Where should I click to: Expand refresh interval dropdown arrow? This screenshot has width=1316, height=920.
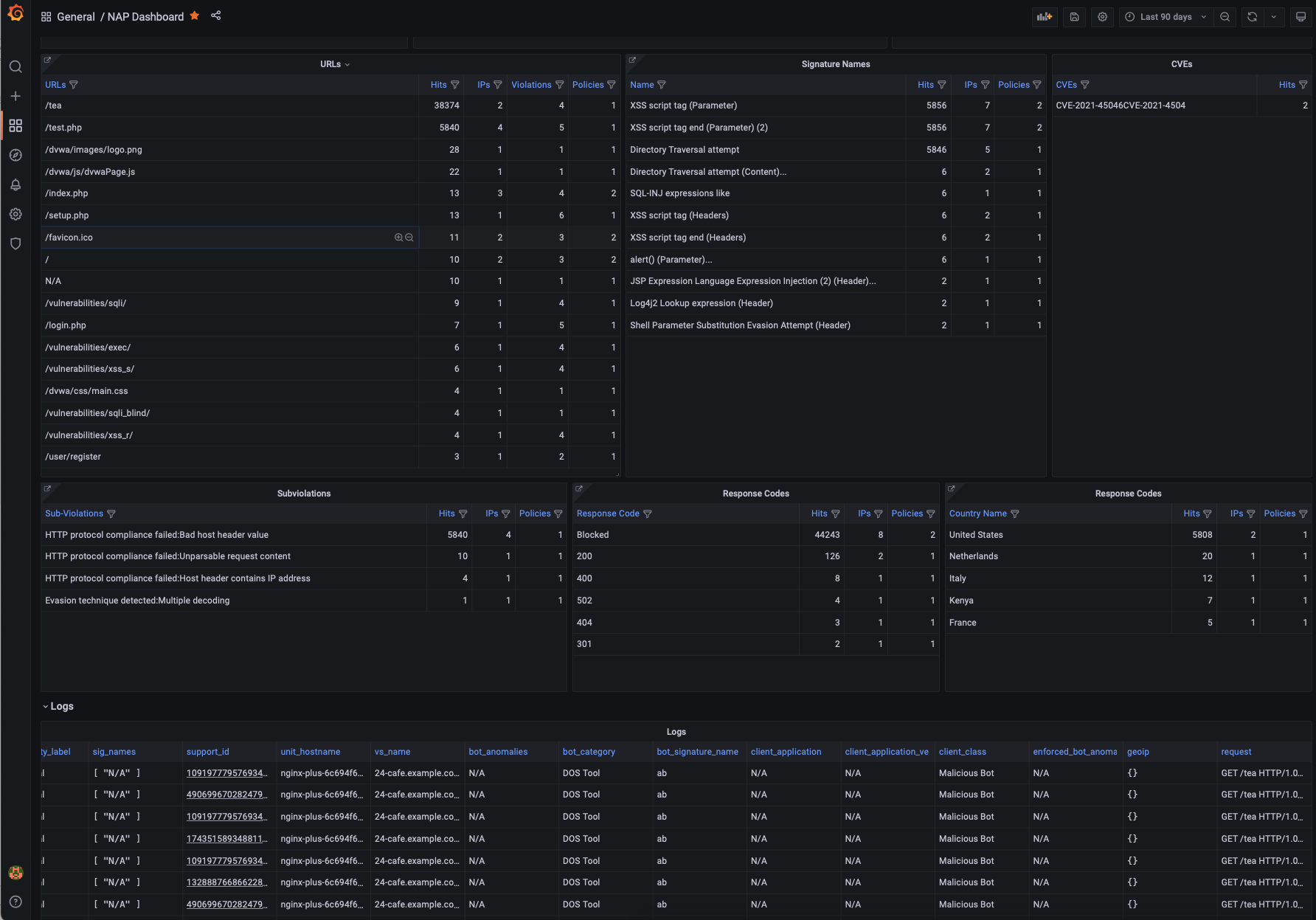coord(1274,17)
